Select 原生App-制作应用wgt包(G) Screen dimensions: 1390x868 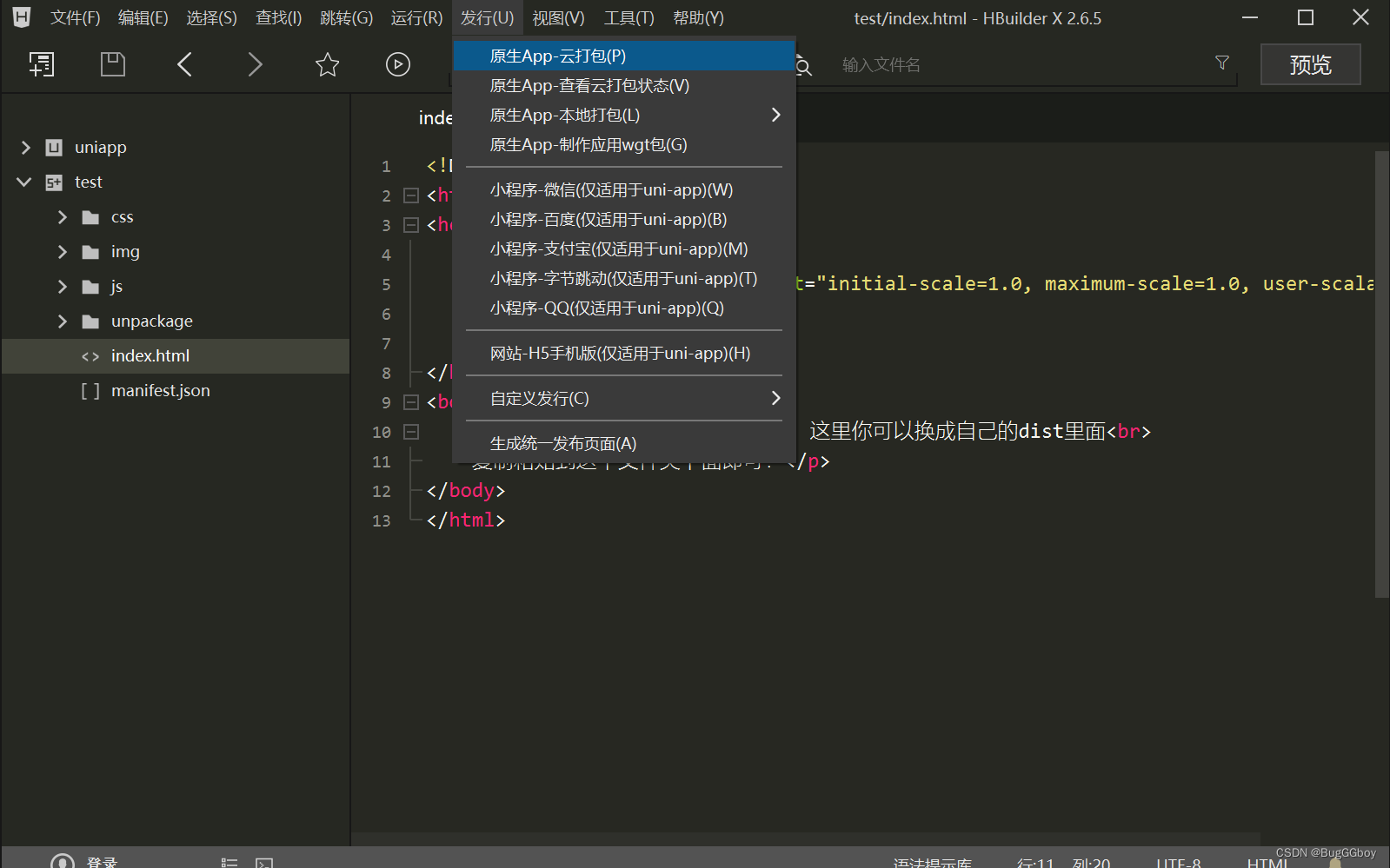coord(623,145)
